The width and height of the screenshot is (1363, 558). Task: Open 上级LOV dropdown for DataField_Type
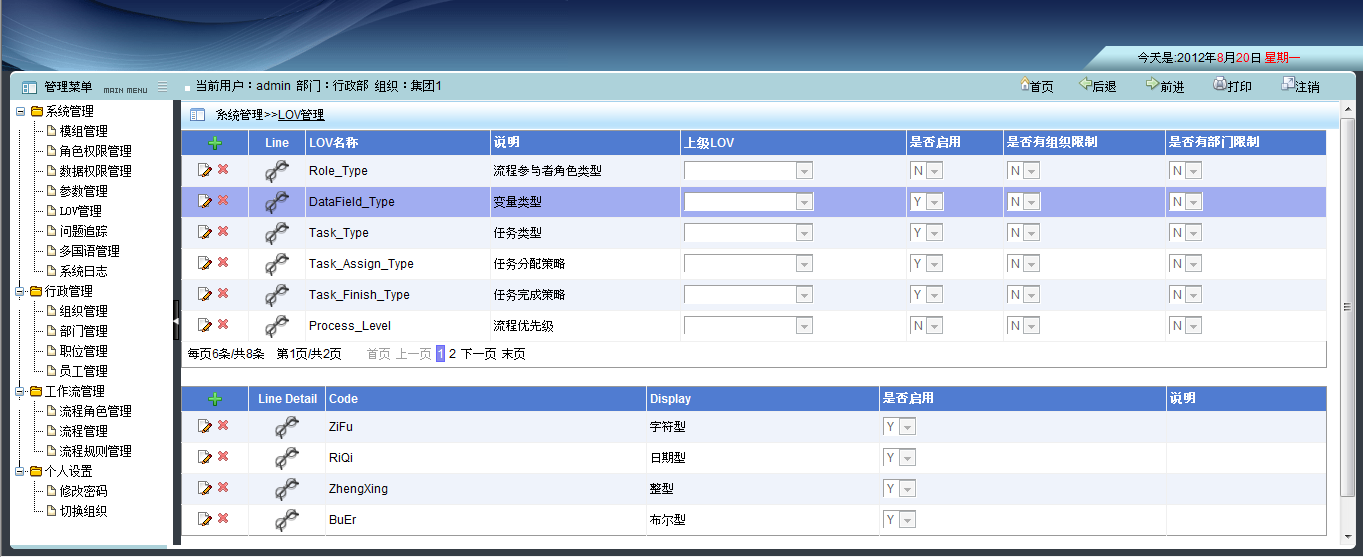pos(748,202)
